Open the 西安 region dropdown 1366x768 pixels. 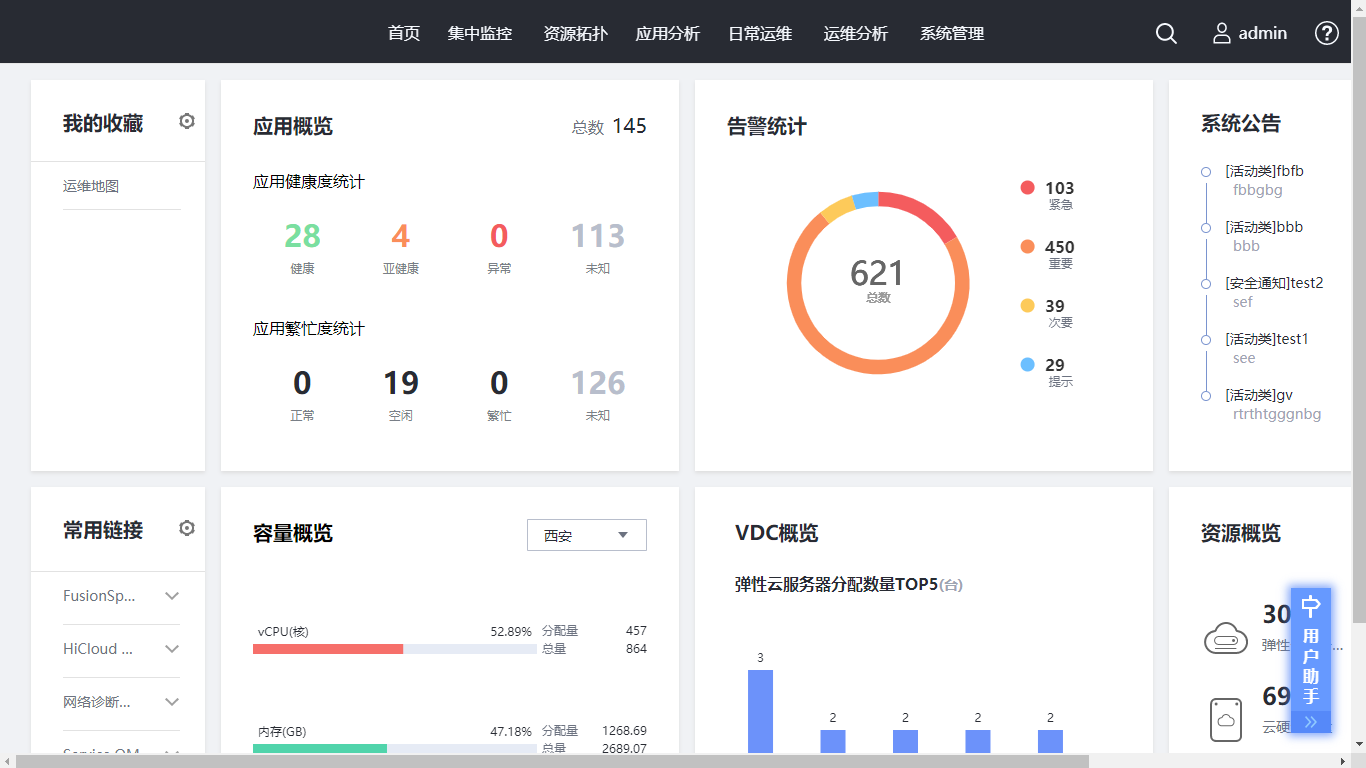pyautogui.click(x=586, y=535)
